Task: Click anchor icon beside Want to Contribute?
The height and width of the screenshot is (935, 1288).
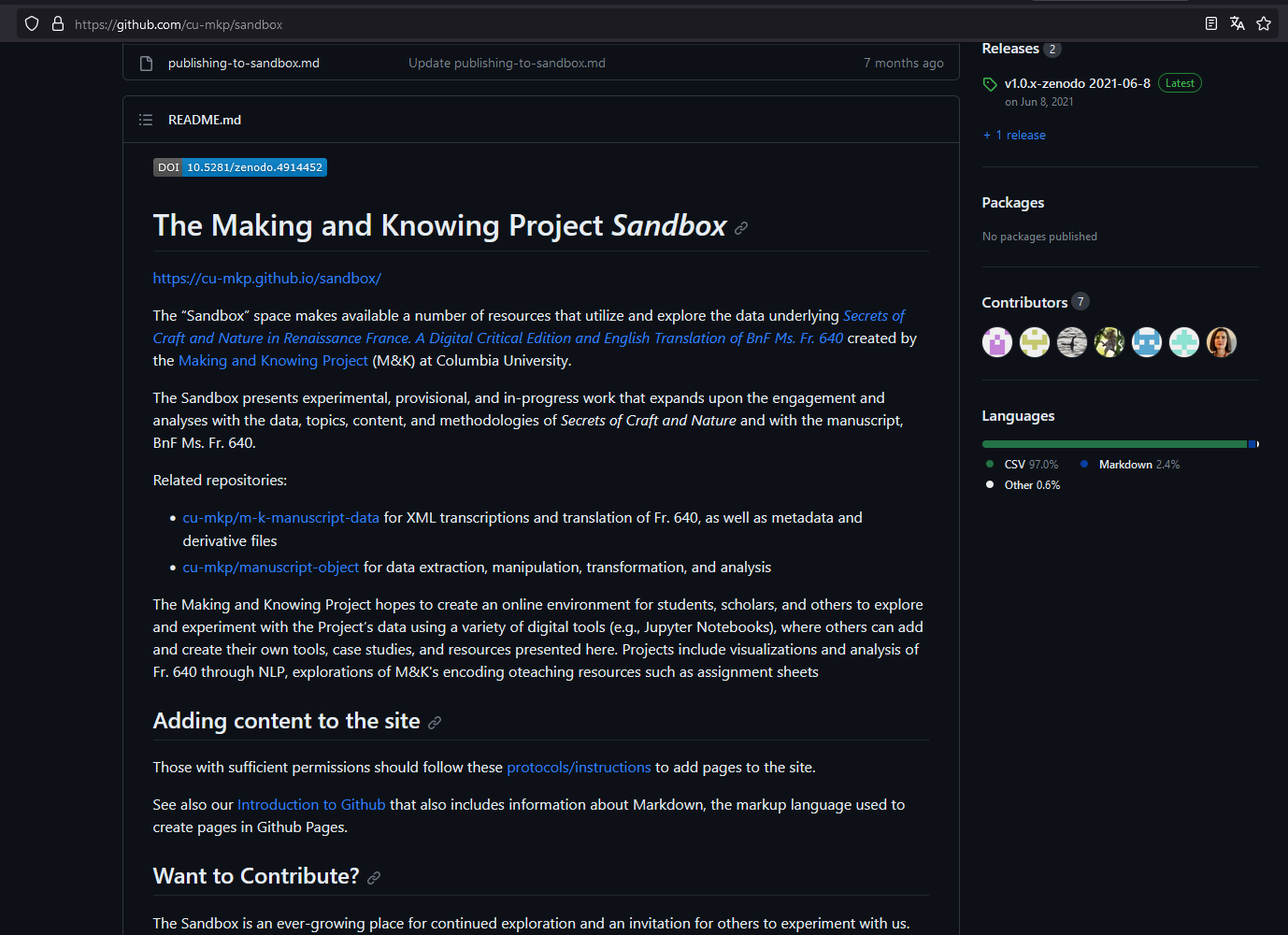Action: pos(374,878)
